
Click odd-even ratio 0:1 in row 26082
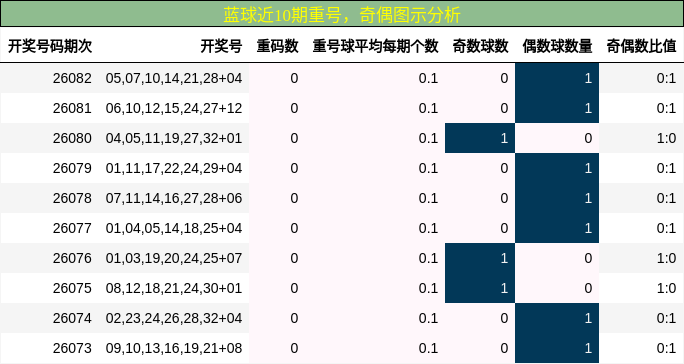coord(666,78)
